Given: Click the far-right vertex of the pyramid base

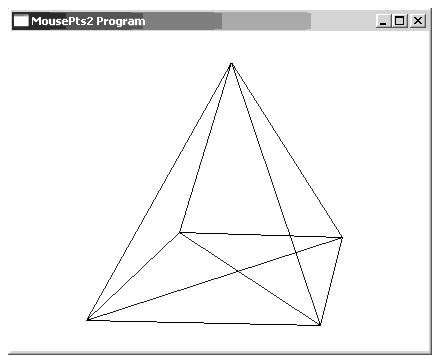Looking at the screenshot, I should [342, 238].
